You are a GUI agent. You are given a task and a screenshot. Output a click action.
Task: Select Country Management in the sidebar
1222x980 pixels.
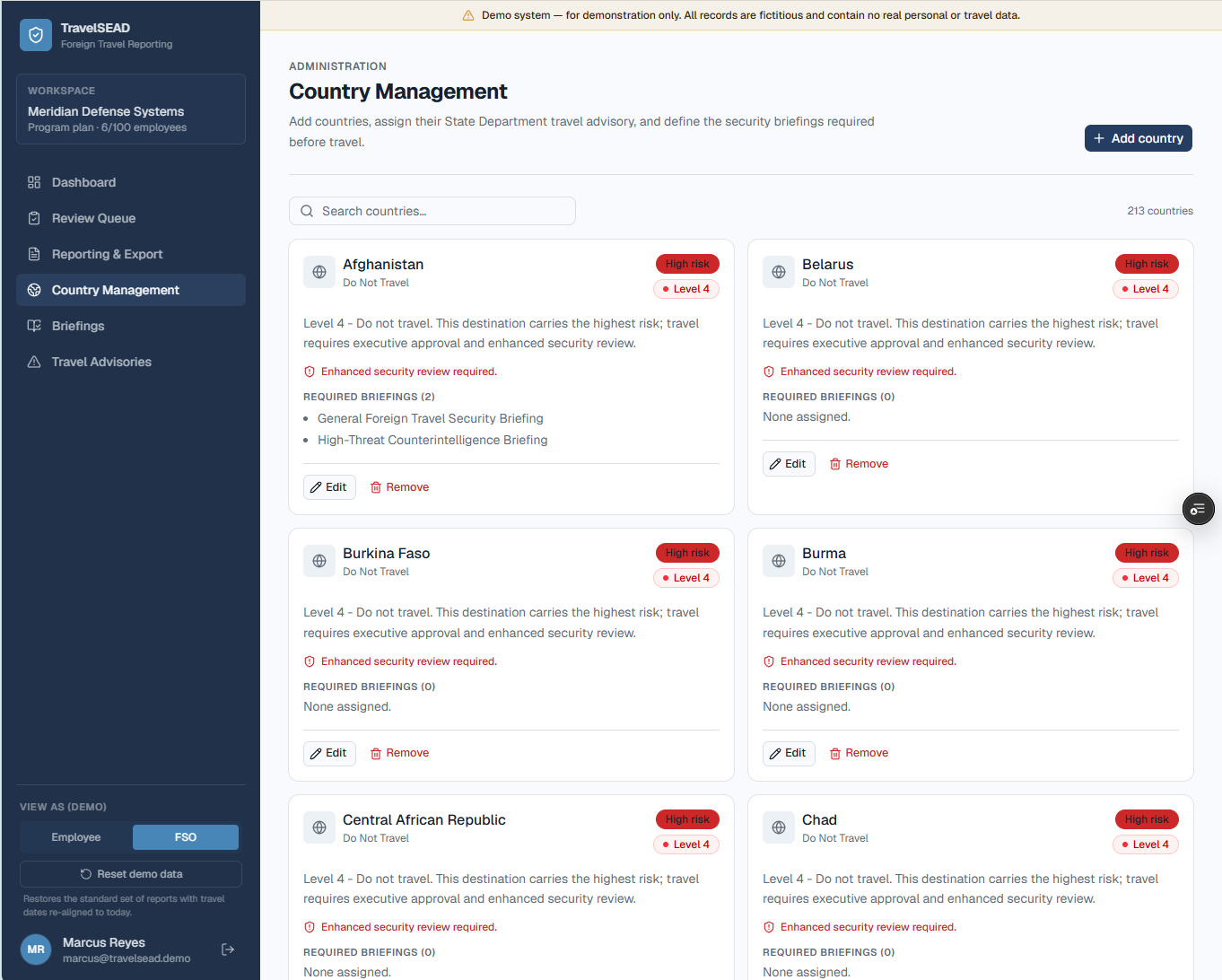[131, 290]
